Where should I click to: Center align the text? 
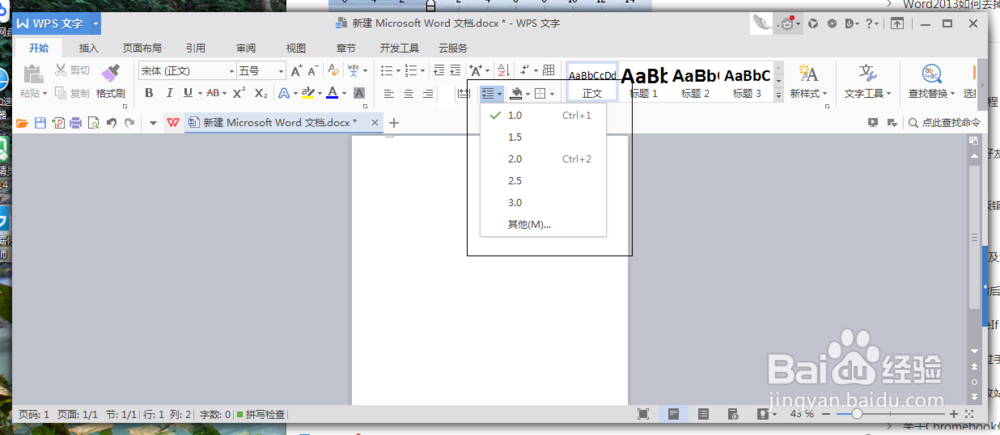(409, 94)
